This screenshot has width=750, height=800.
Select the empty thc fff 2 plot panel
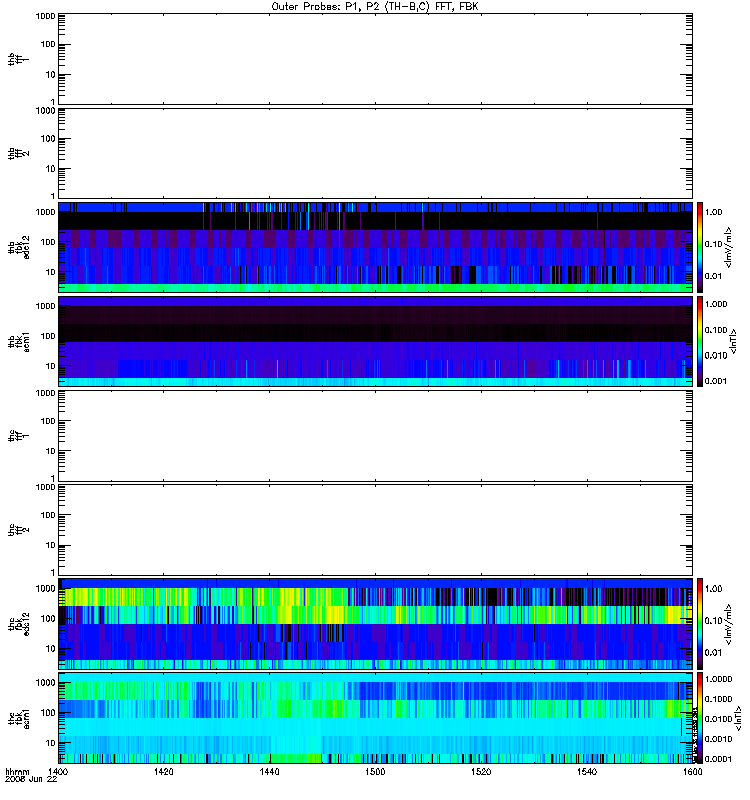(x=375, y=530)
